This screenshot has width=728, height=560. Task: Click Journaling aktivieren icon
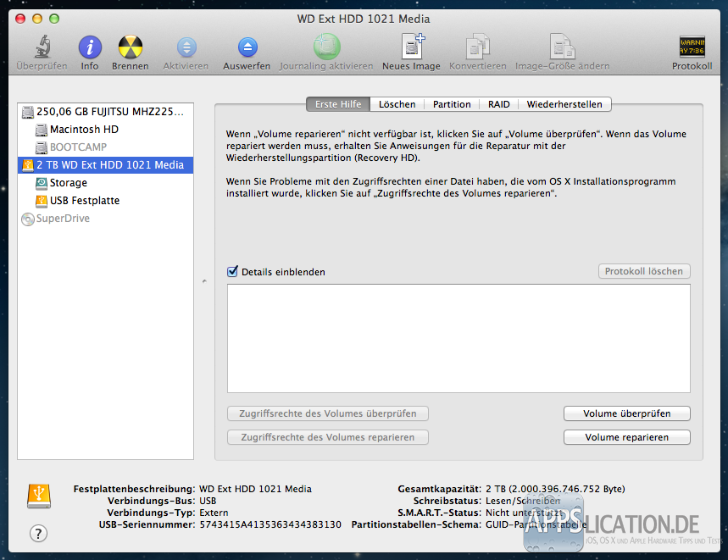(327, 46)
